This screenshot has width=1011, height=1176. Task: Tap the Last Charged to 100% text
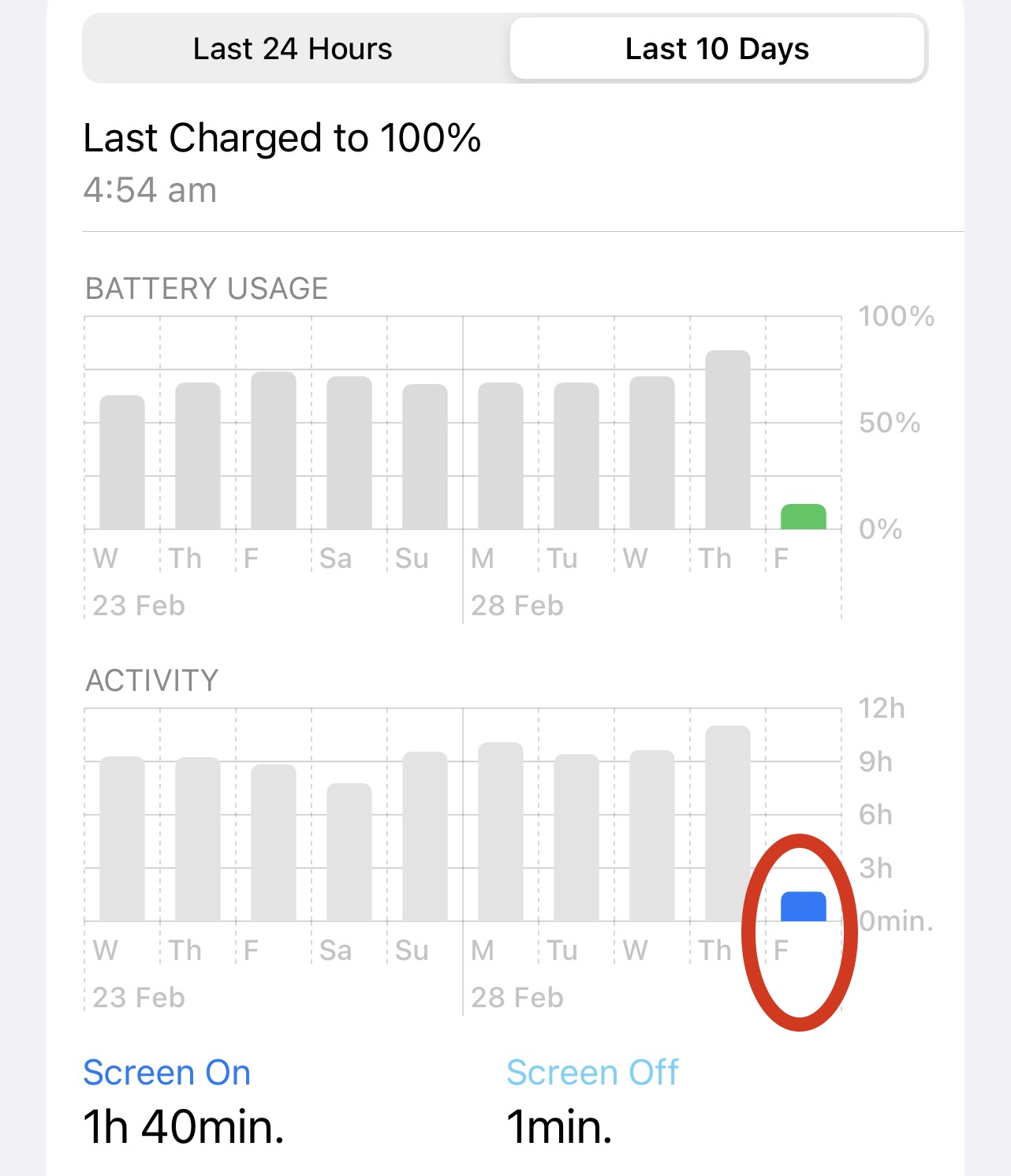coord(282,139)
